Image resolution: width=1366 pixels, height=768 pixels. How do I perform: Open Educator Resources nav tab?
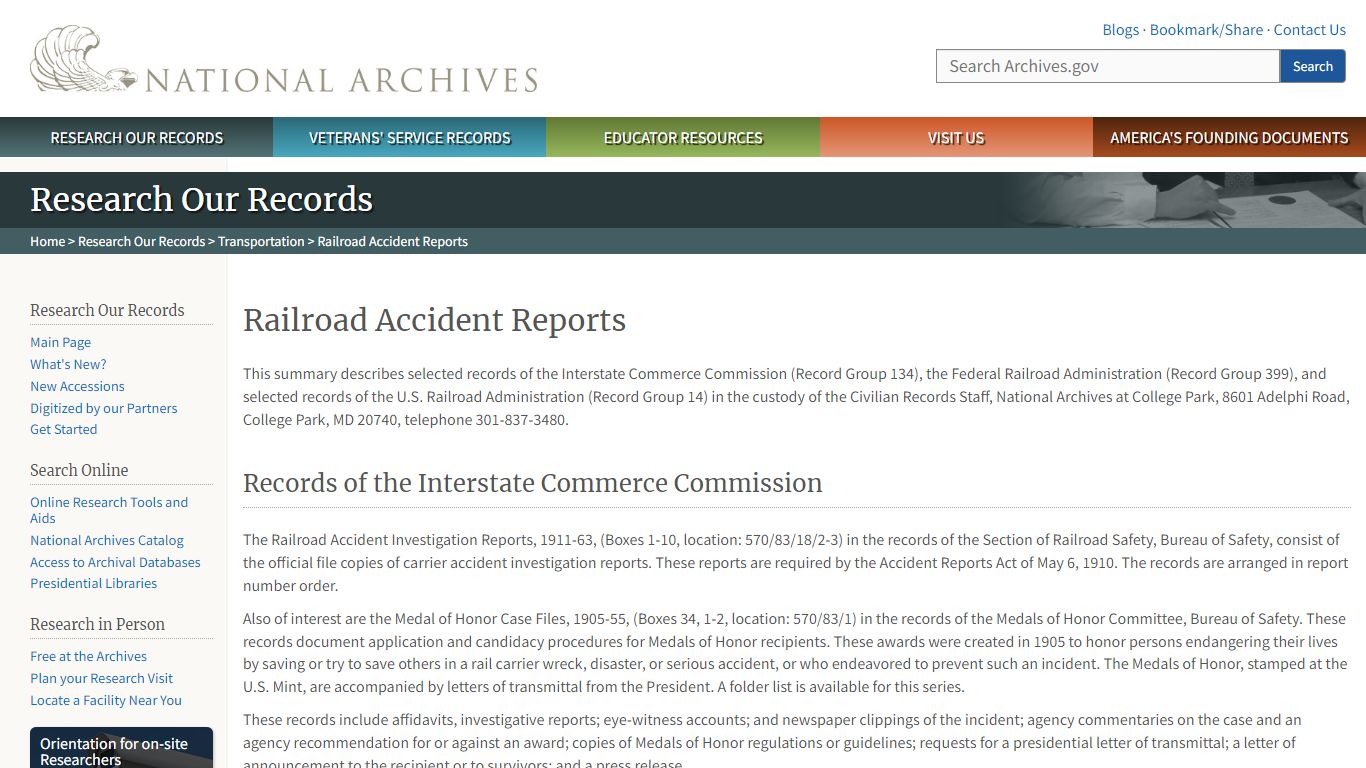point(683,138)
